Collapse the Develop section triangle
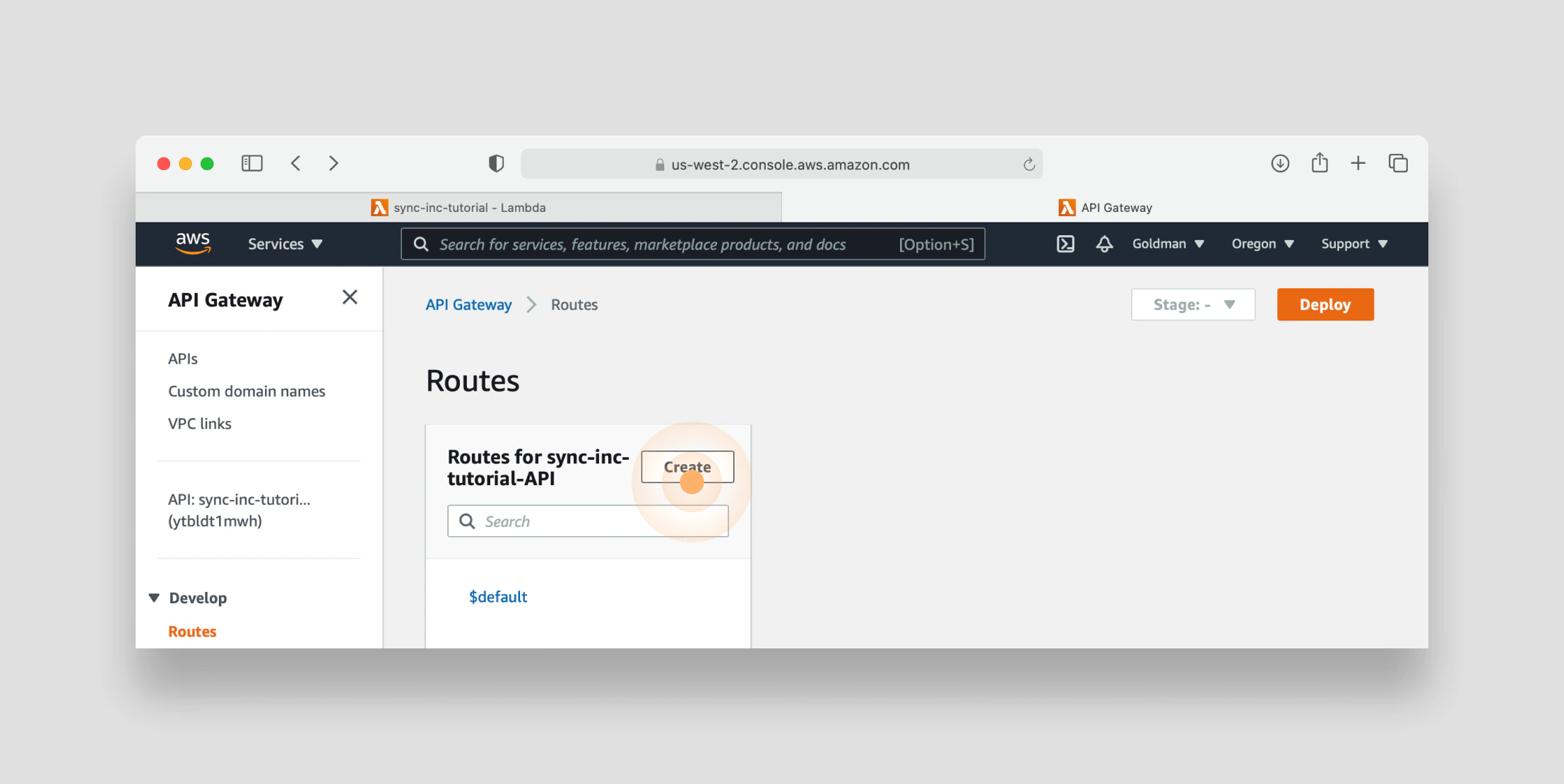Viewport: 1564px width, 784px height. pyautogui.click(x=154, y=598)
